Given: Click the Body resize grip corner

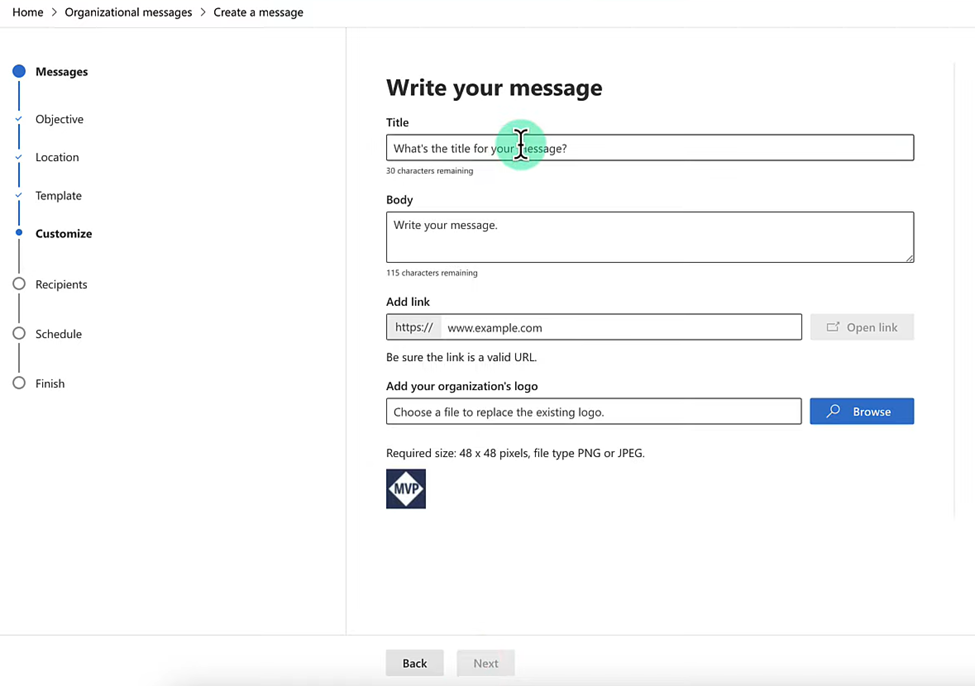Looking at the screenshot, I should (910, 258).
